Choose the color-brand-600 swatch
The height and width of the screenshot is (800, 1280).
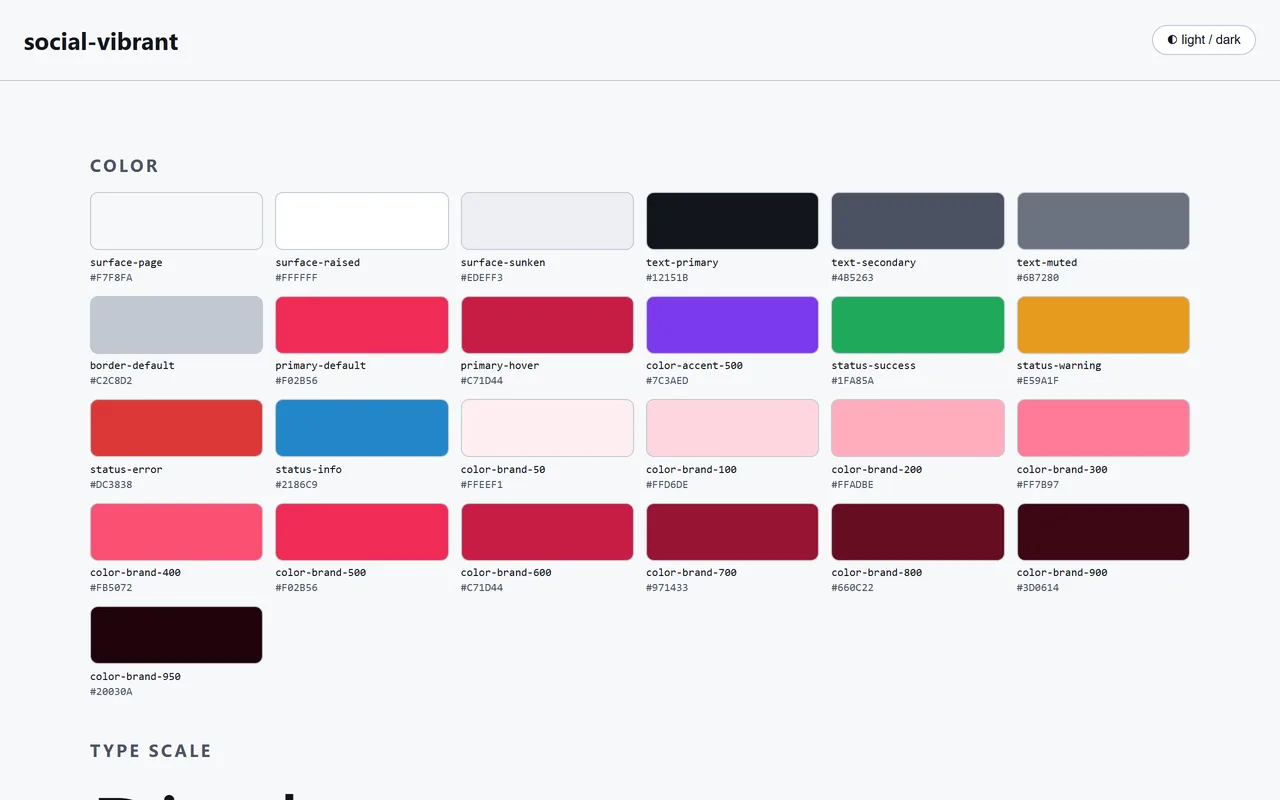(x=547, y=532)
